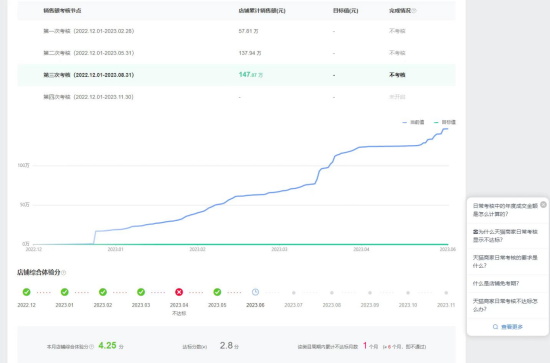
Task: Select the green check for 2023.01
Action: pyautogui.click(x=65, y=292)
